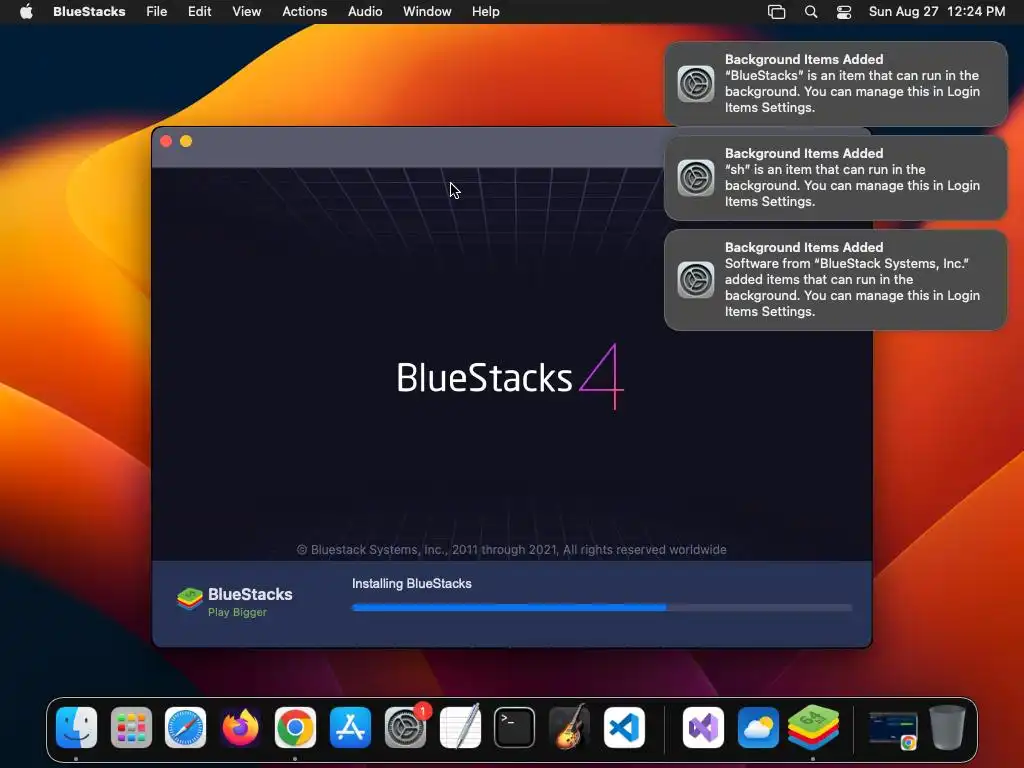
Task: Open the Audio menu
Action: (365, 11)
